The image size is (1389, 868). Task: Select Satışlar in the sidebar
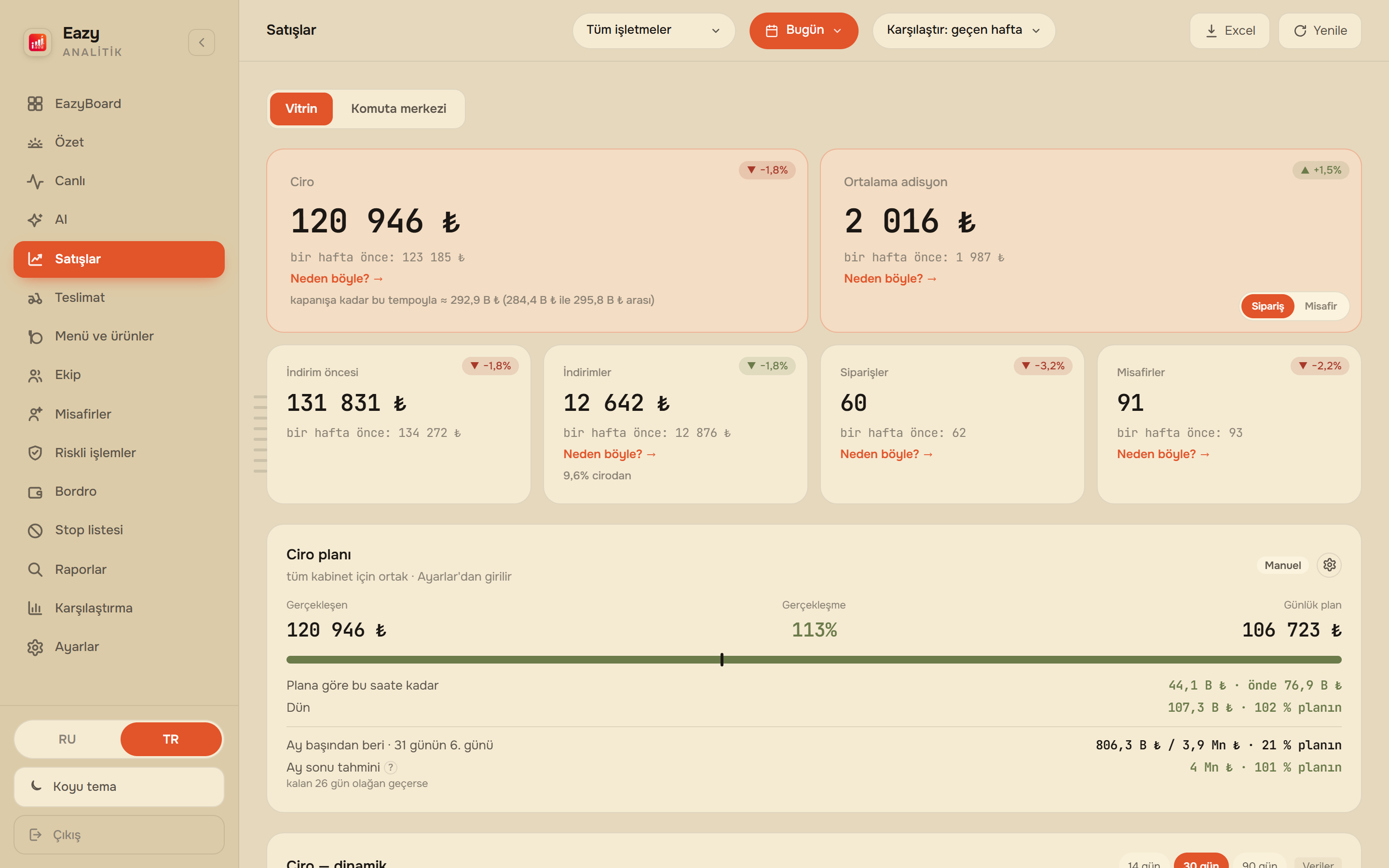pyautogui.click(x=119, y=259)
